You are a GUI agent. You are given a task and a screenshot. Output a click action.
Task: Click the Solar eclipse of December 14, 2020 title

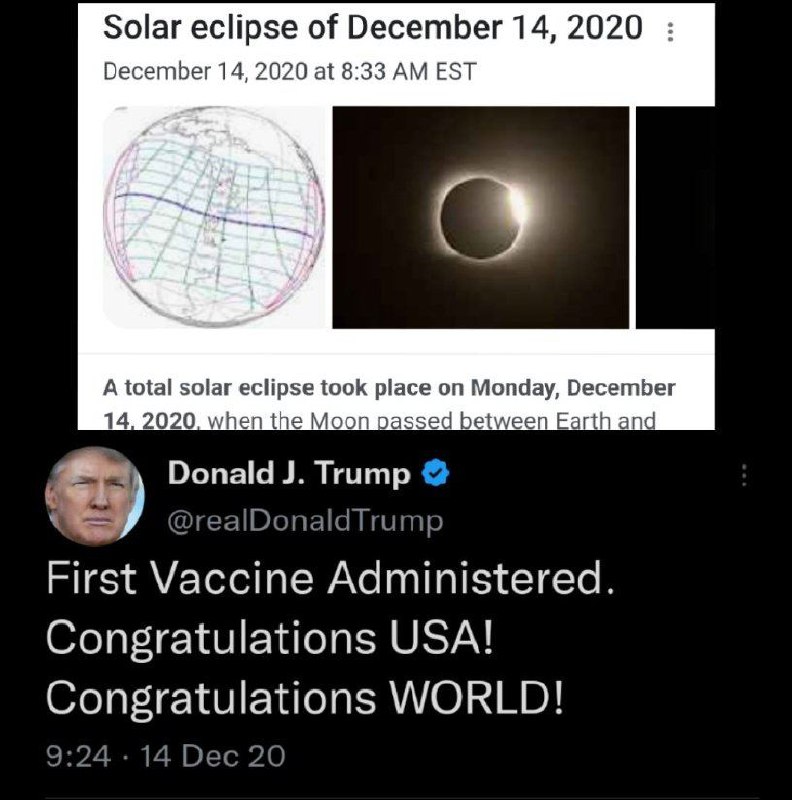pos(373,27)
